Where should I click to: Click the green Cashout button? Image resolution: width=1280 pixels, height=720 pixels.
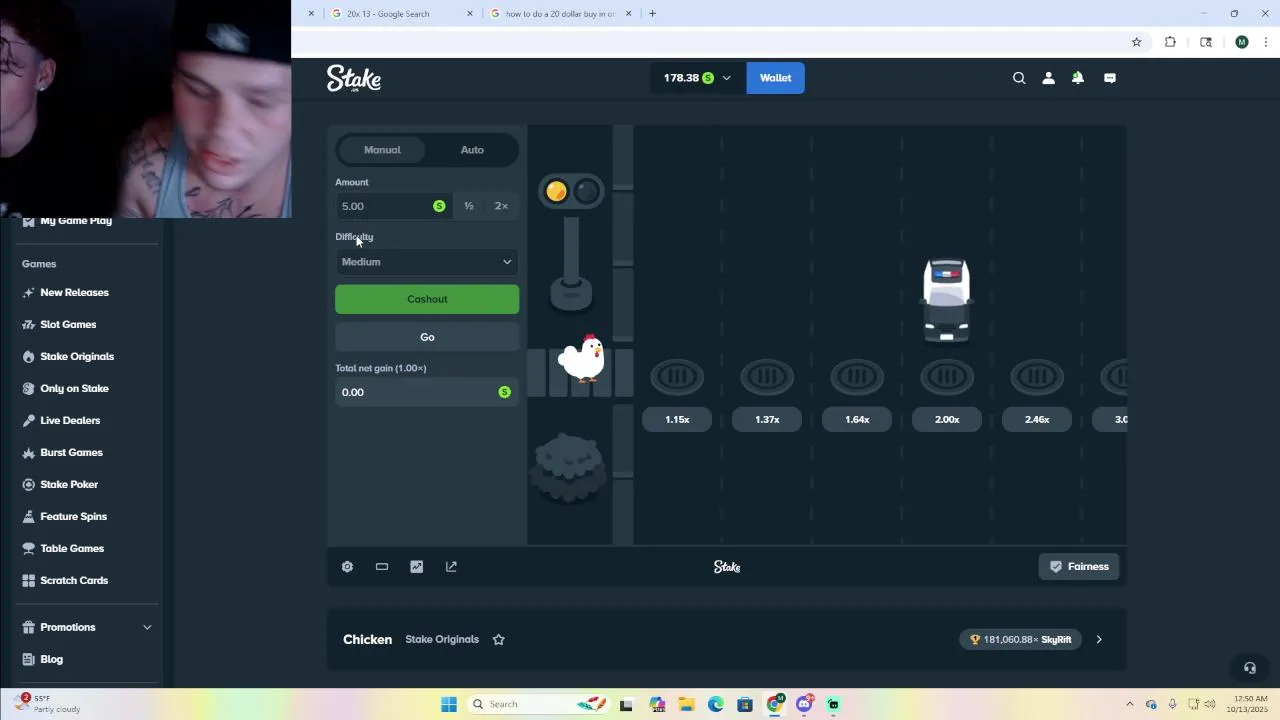point(427,299)
